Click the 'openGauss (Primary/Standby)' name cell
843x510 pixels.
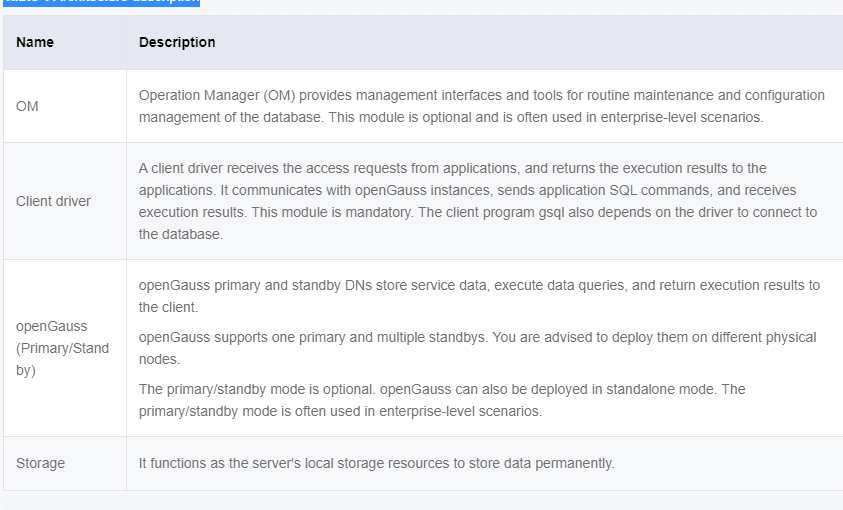pyautogui.click(x=65, y=348)
